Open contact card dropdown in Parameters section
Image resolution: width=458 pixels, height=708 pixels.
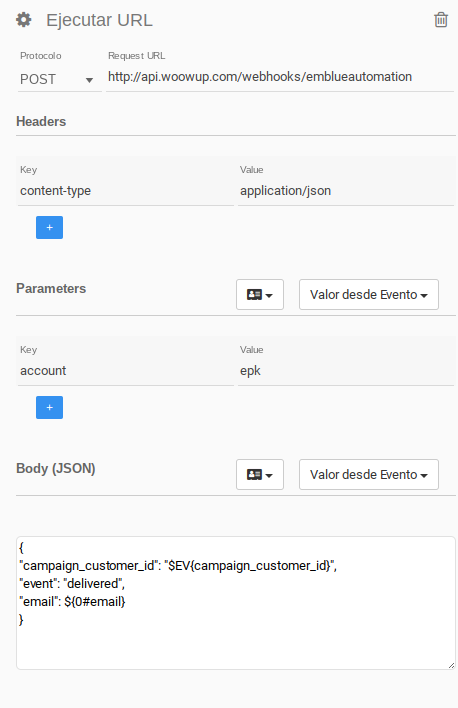(260, 295)
